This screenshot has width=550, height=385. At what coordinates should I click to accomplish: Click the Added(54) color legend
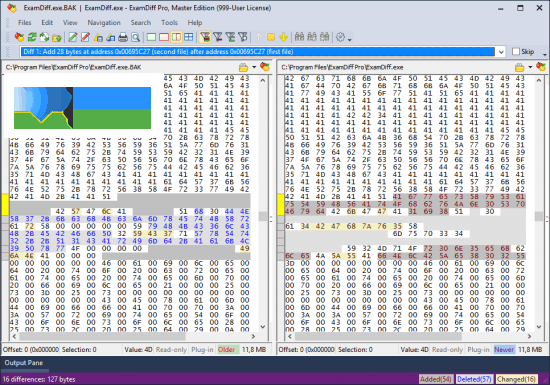[436, 379]
